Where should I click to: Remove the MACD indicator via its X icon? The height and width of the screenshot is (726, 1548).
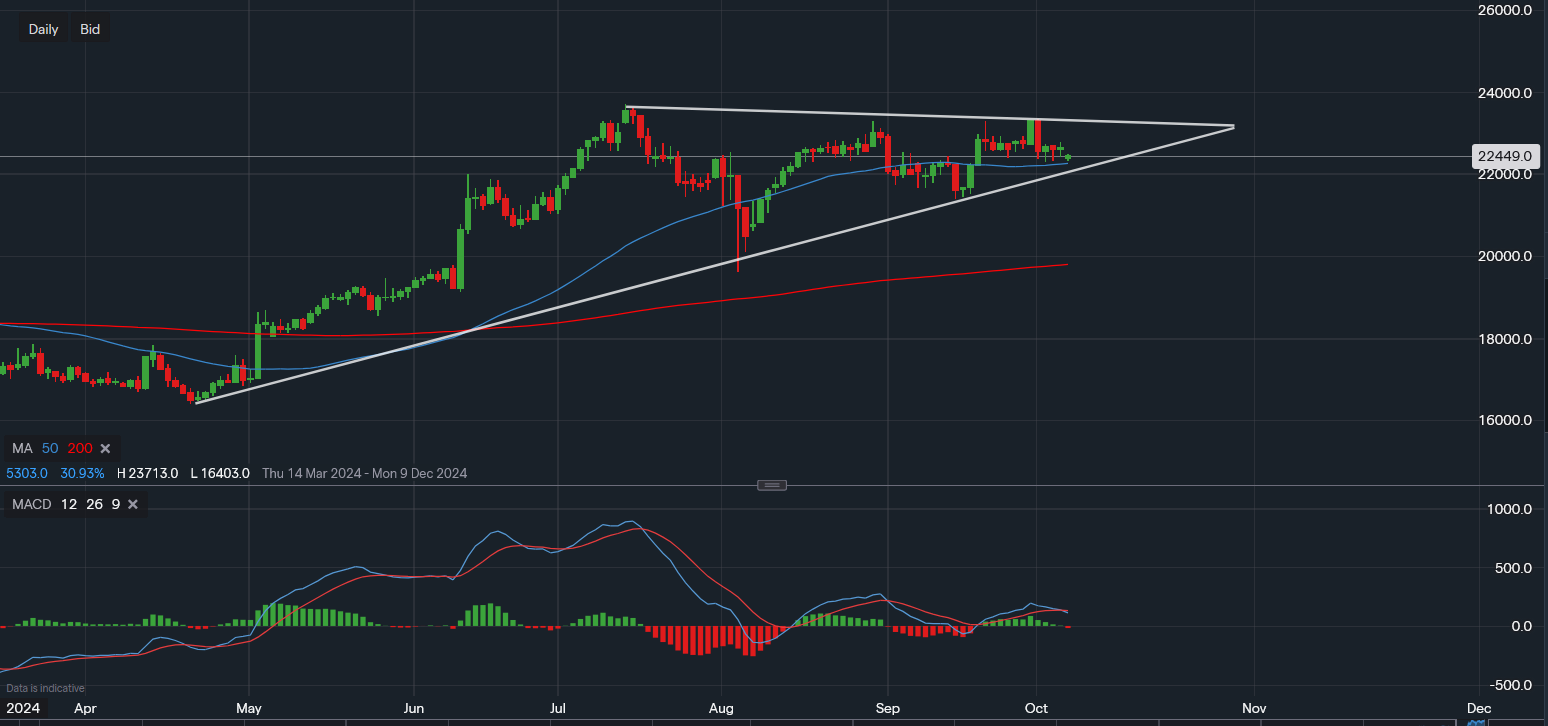(133, 504)
